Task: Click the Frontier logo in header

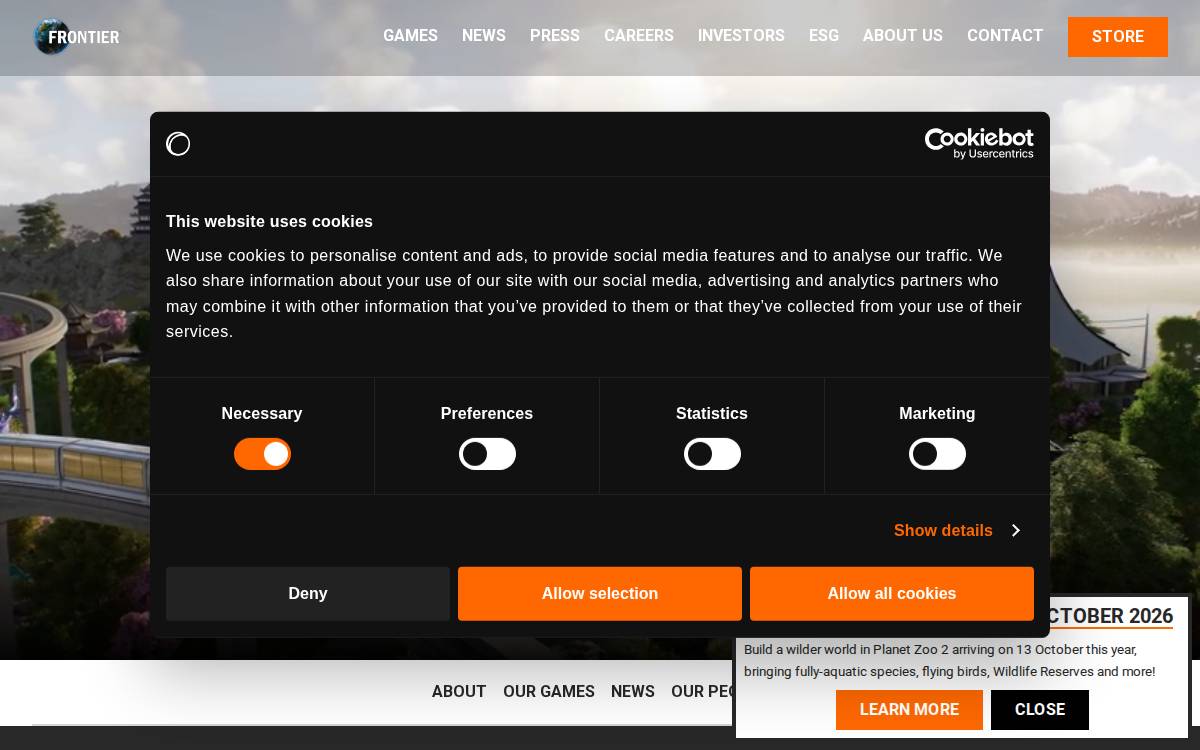Action: pyautogui.click(x=76, y=37)
